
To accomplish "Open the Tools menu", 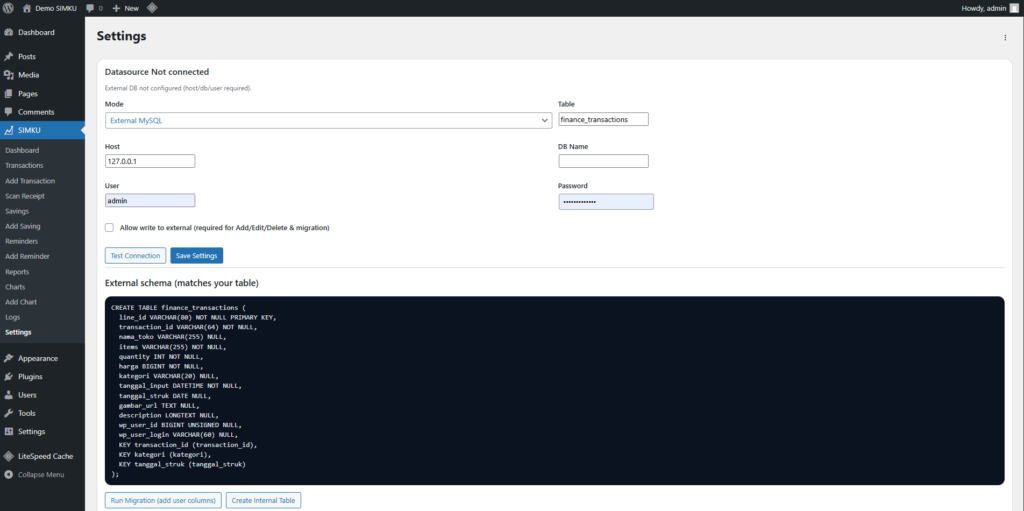I will [42, 413].
